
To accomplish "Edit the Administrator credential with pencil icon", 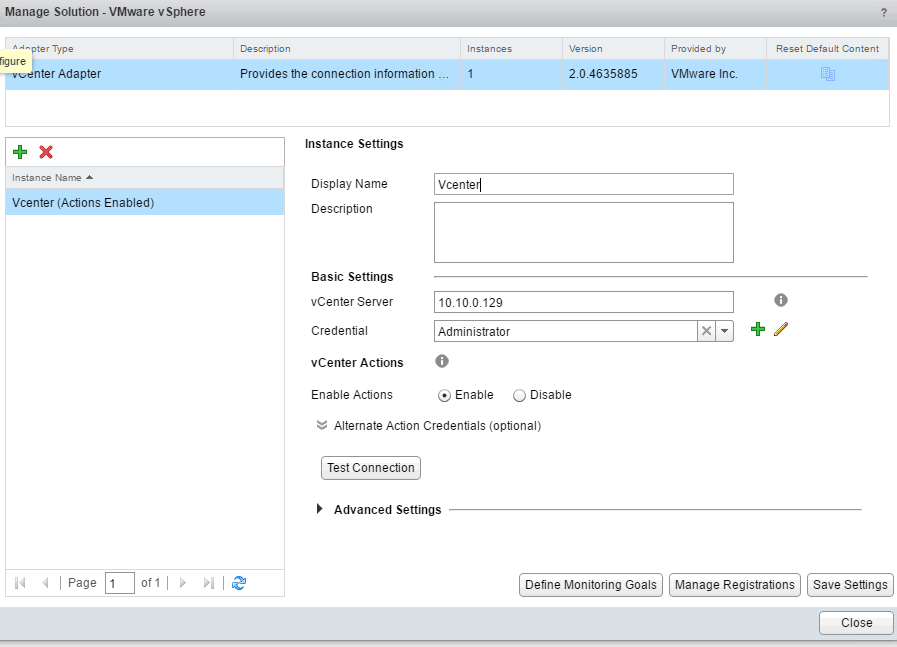I will pyautogui.click(x=781, y=329).
